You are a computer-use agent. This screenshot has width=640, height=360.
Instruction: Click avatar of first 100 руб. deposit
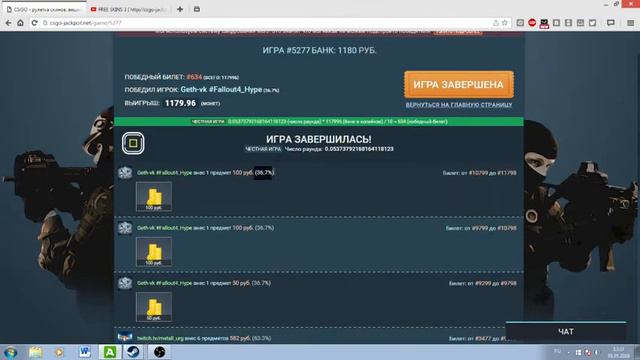[125, 173]
